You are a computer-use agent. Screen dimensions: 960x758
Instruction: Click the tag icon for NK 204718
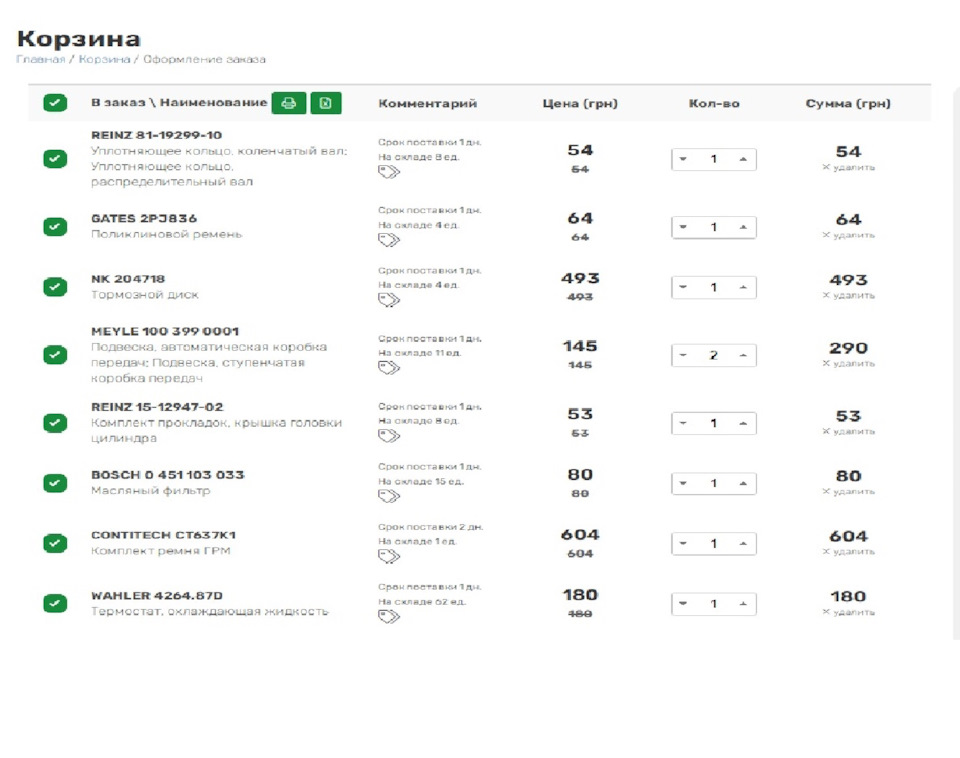389,300
